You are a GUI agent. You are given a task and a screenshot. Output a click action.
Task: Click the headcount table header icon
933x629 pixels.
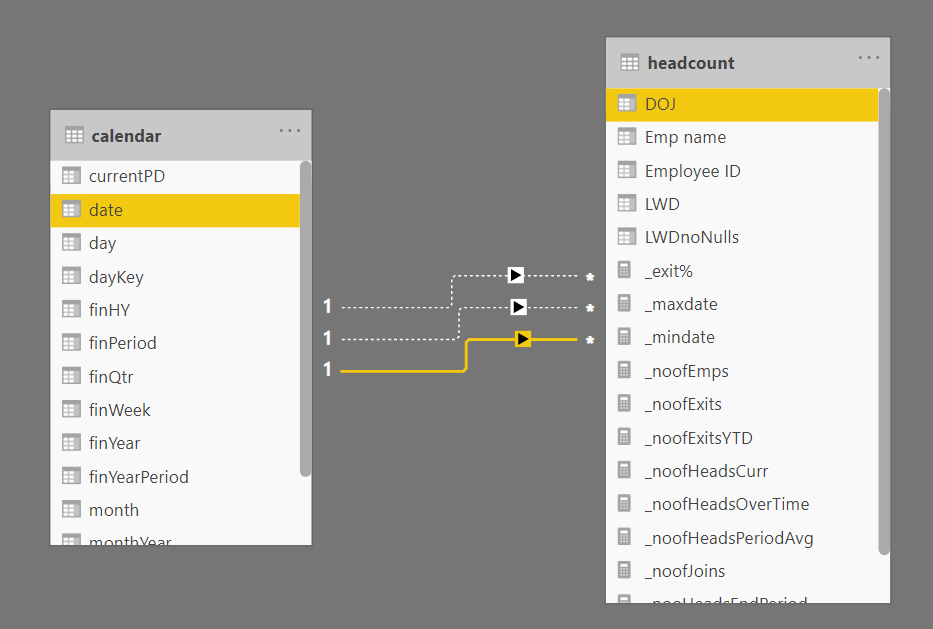(630, 62)
